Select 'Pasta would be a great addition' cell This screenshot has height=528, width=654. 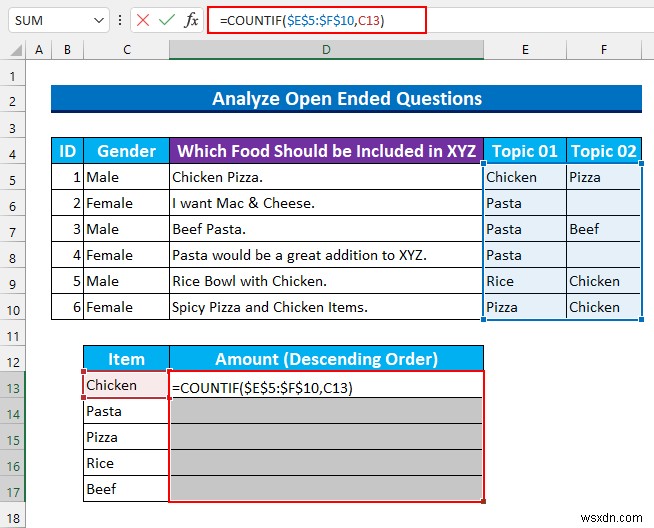pos(326,255)
